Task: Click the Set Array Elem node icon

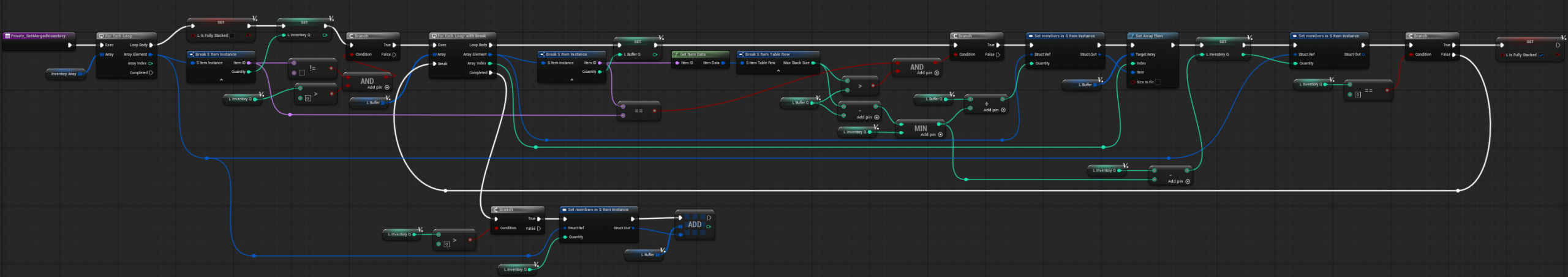Action: click(x=1132, y=36)
